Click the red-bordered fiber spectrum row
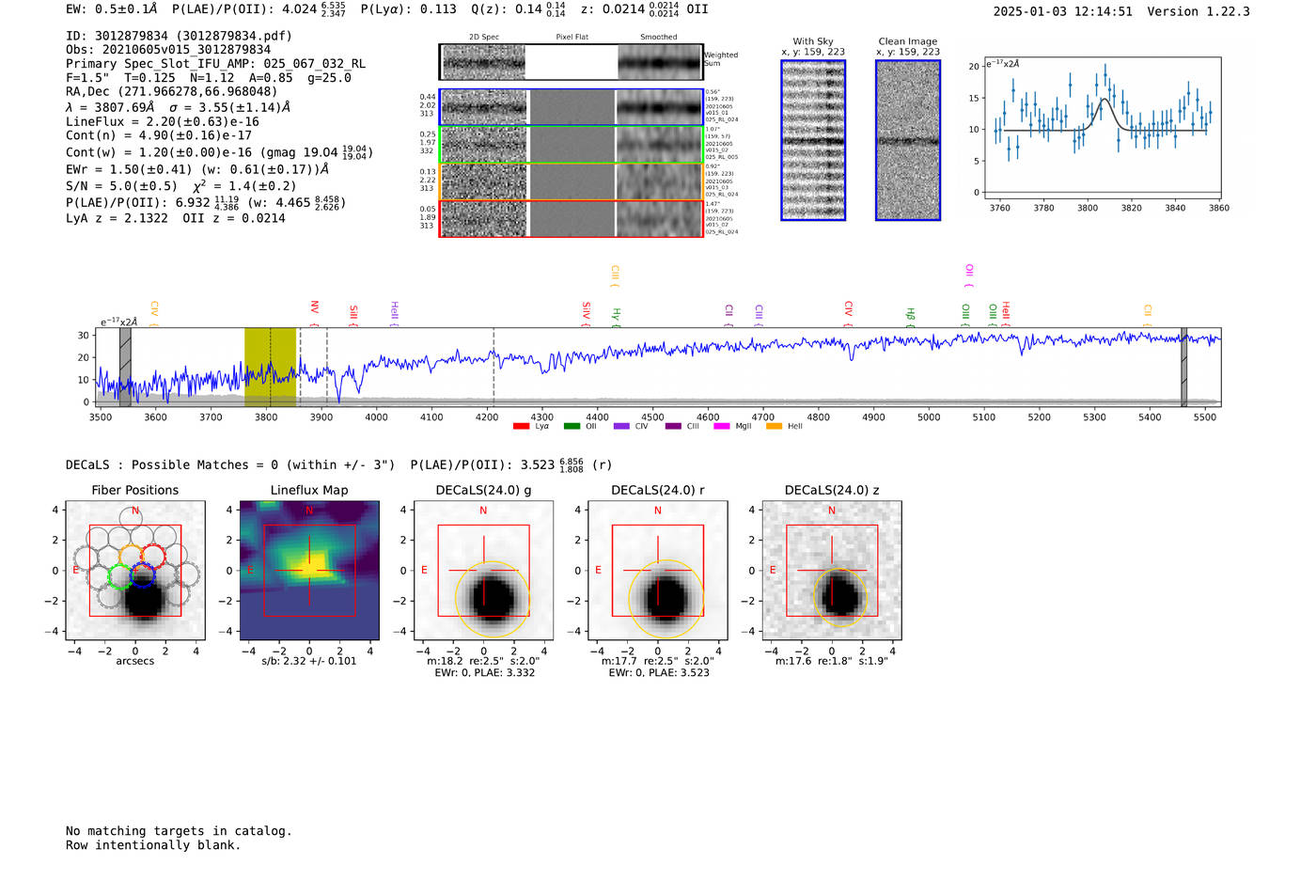The width and height of the screenshot is (1316, 896). coord(571,218)
